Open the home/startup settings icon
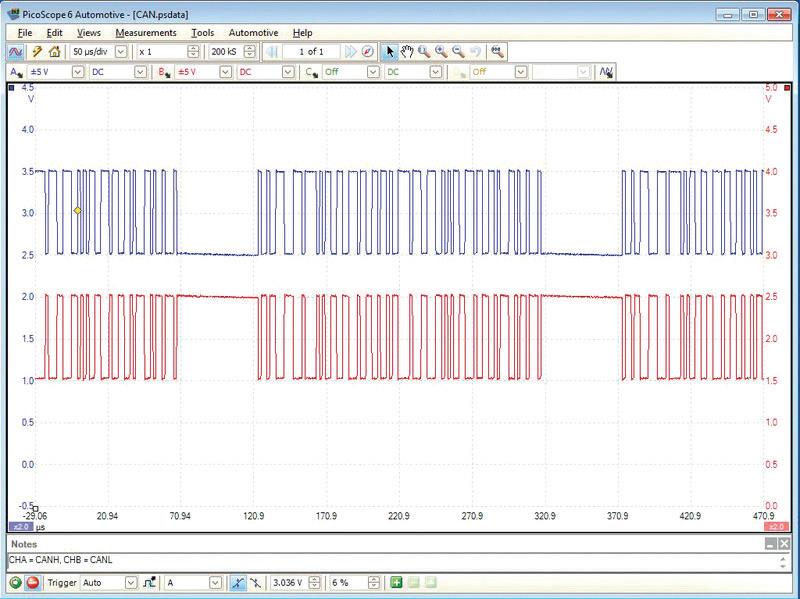Screen dimensions: 800x599 (x=54, y=52)
